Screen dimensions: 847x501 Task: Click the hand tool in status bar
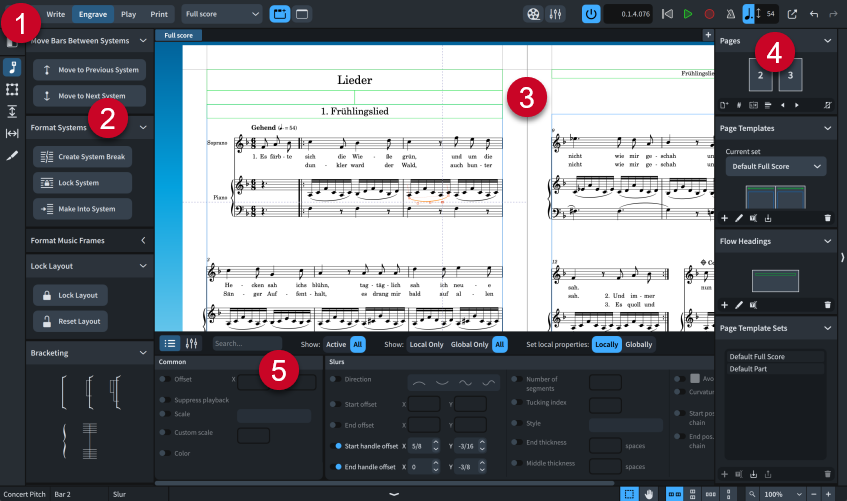[x=649, y=494]
